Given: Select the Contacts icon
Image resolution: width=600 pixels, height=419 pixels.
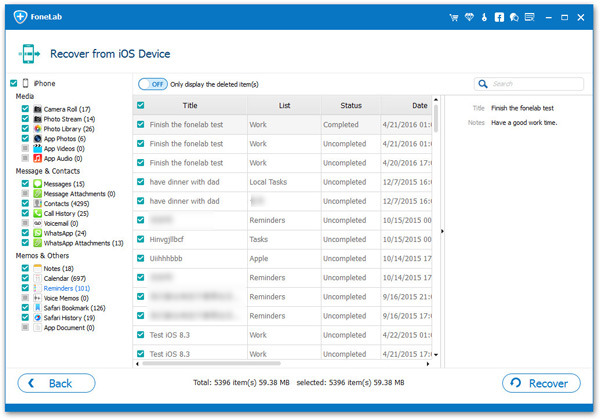Looking at the screenshot, I should [38, 204].
